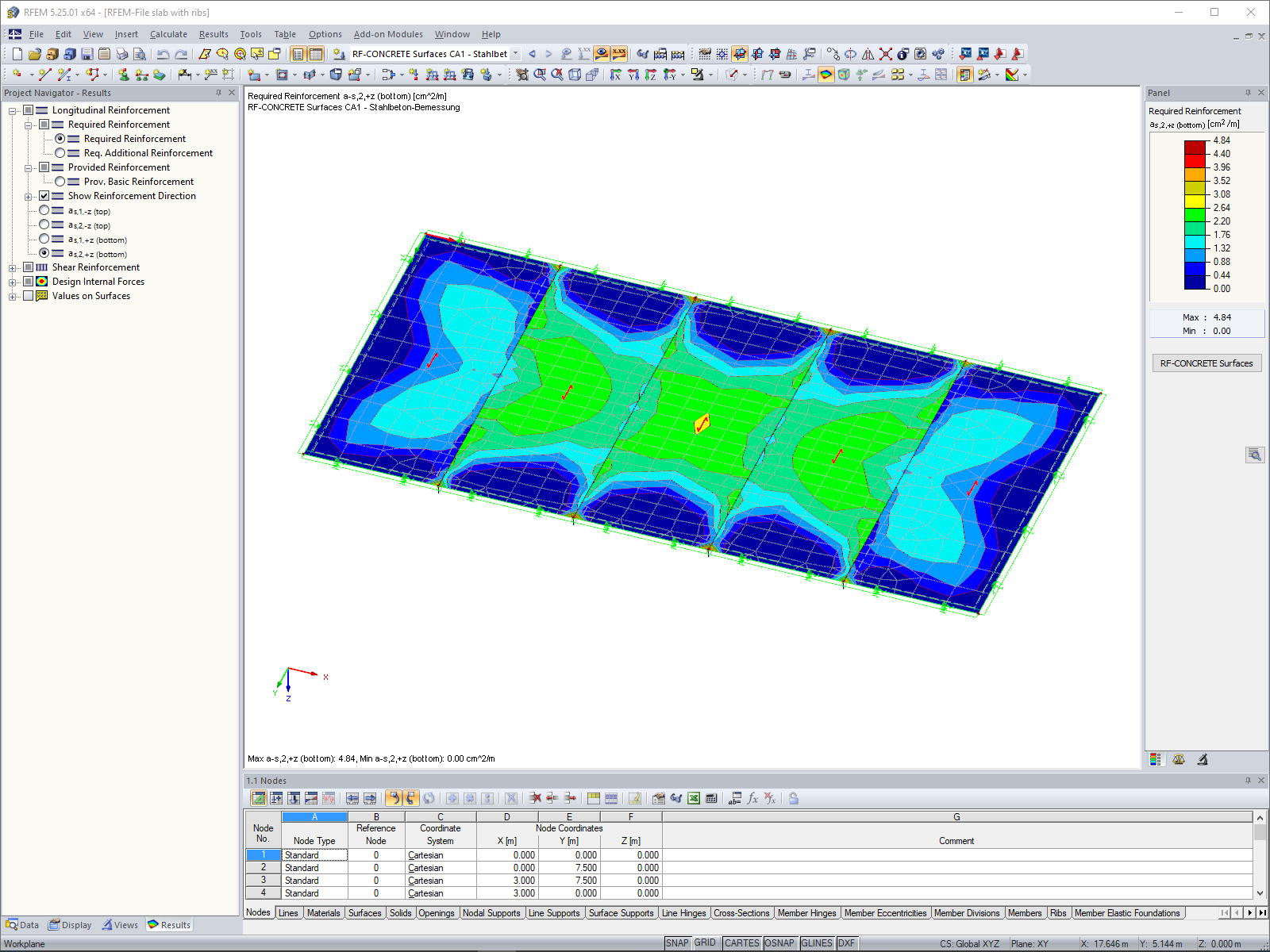The height and width of the screenshot is (952, 1270).
Task: Click the mirror tool icon in toolbar
Action: [x=868, y=54]
